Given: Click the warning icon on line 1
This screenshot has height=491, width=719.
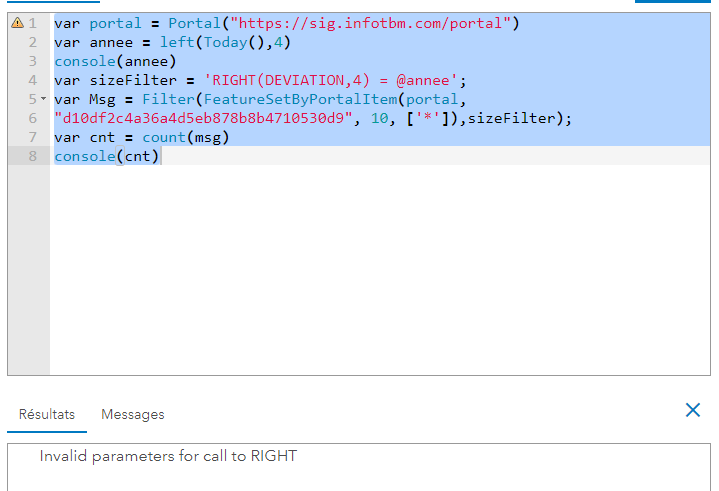Looking at the screenshot, I should click(x=17, y=23).
